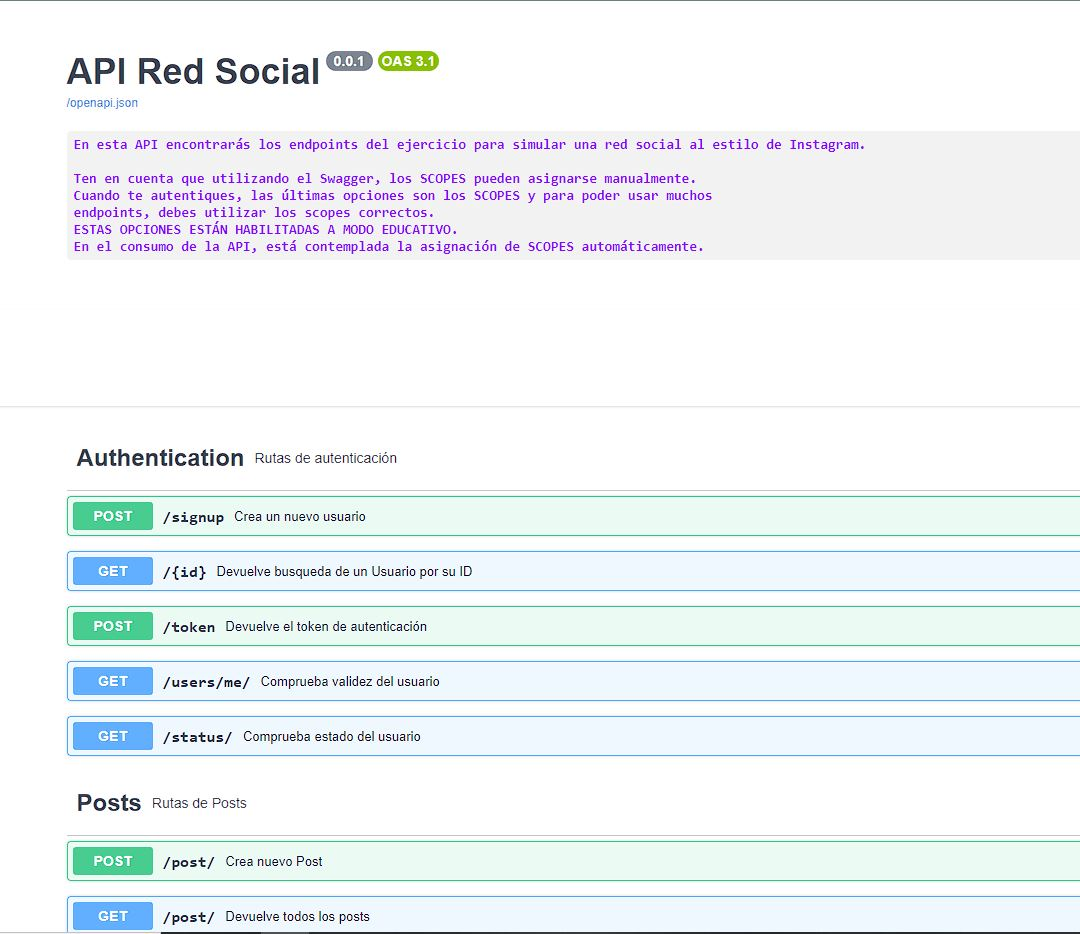Expand the POST /token endpoint row
The height and width of the screenshot is (934, 1080).
[x=573, y=626]
